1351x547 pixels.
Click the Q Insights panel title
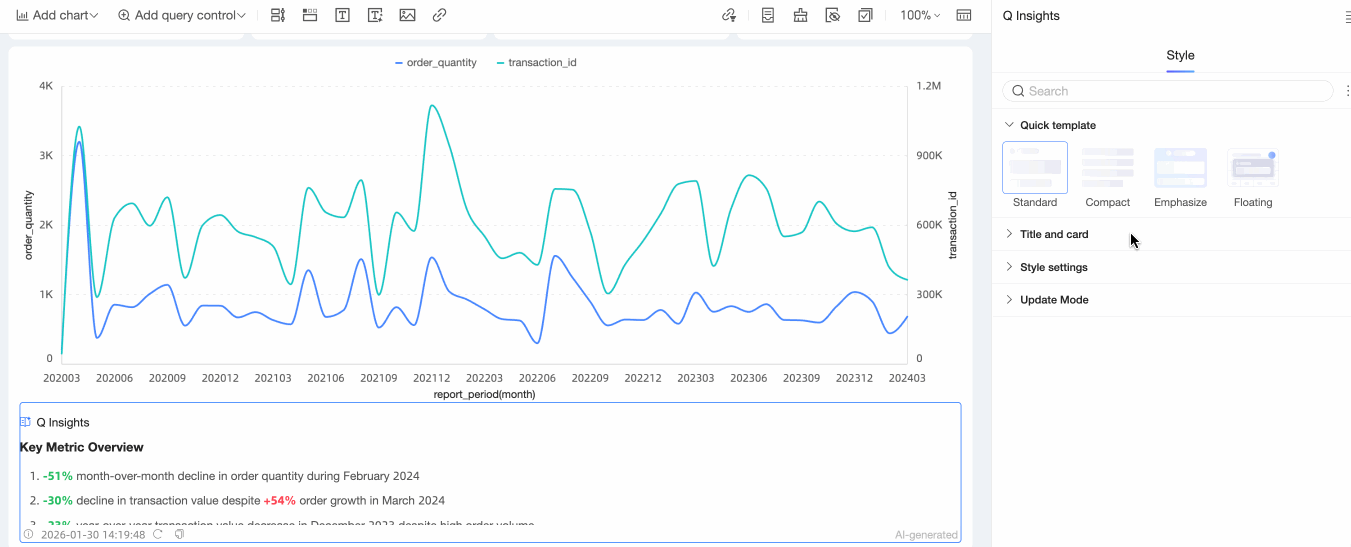1031,16
